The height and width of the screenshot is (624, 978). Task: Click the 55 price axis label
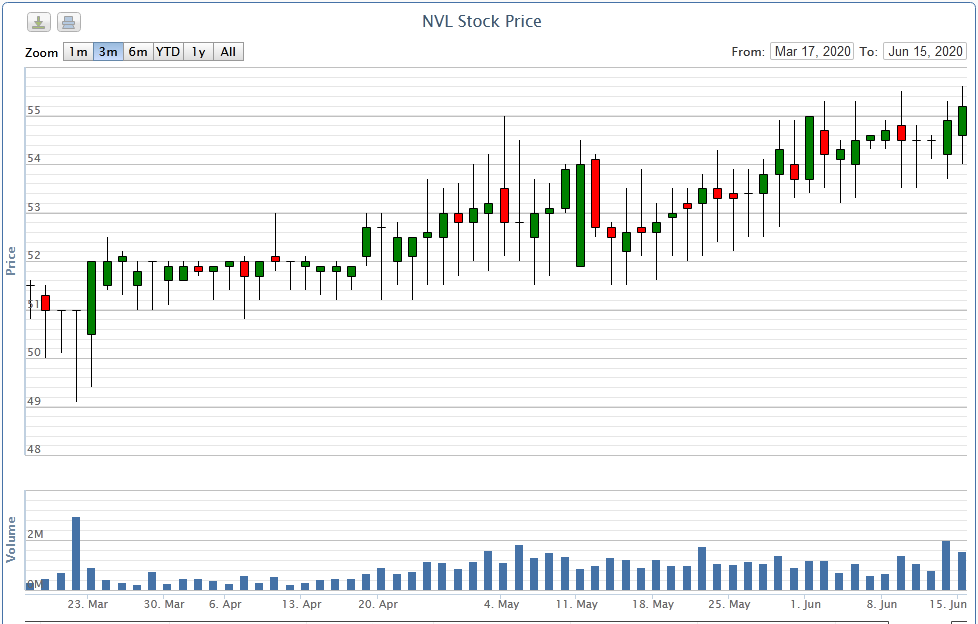(34, 110)
